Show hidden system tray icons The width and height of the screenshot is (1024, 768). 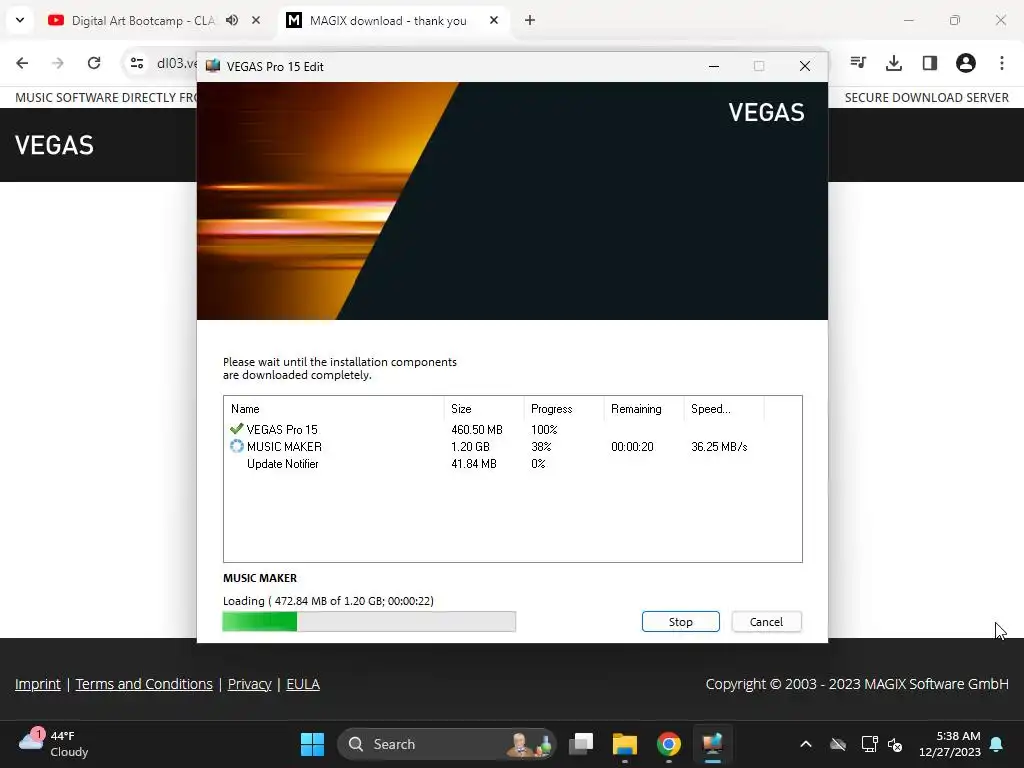806,744
